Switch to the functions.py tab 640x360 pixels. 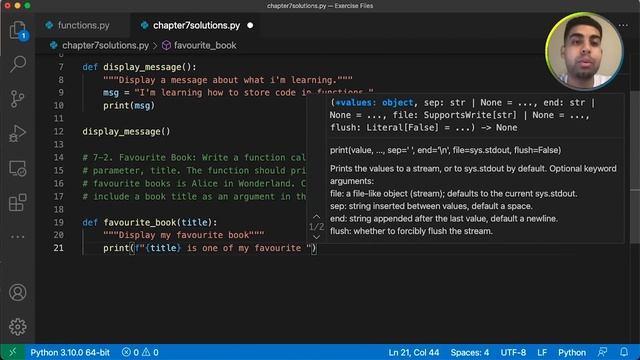(83, 25)
